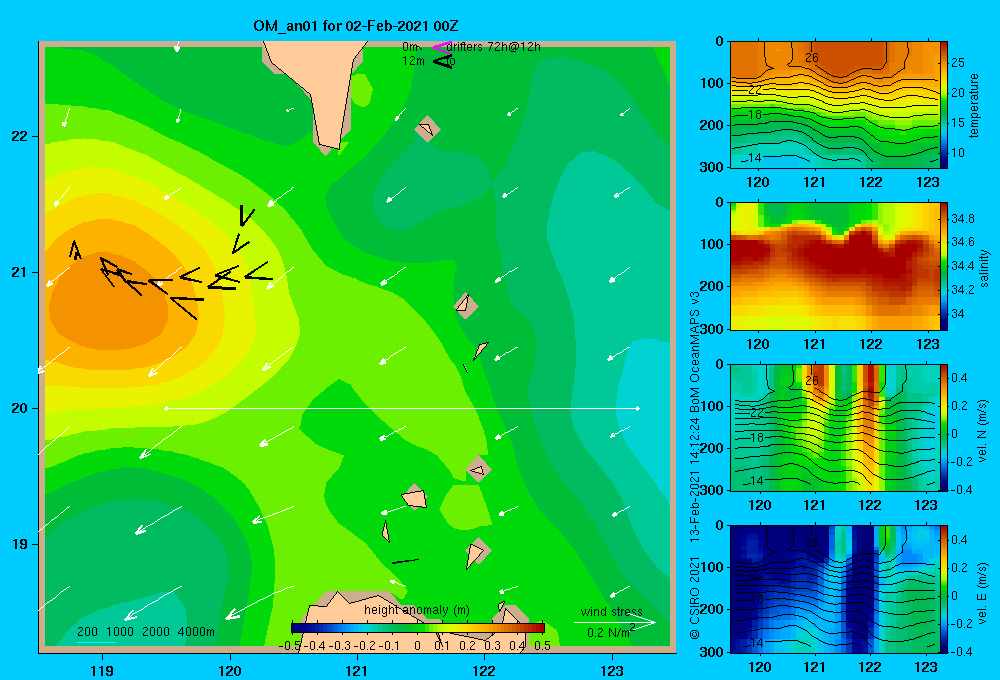Image resolution: width=1000 pixels, height=680 pixels.
Task: Click the vel. N (m/s) colorbar
Action: pos(944,427)
